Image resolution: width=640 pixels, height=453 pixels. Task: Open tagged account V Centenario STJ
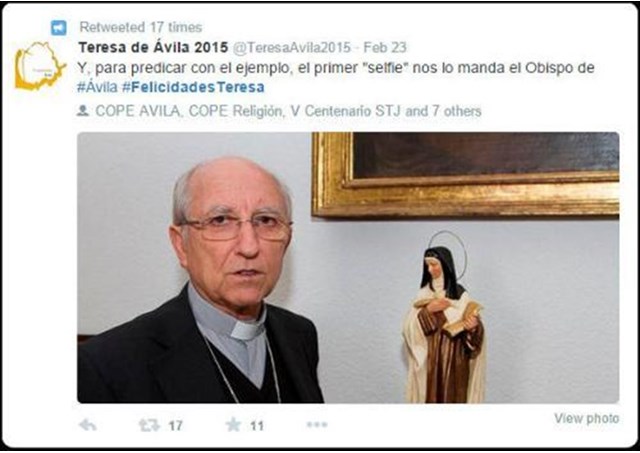(345, 111)
